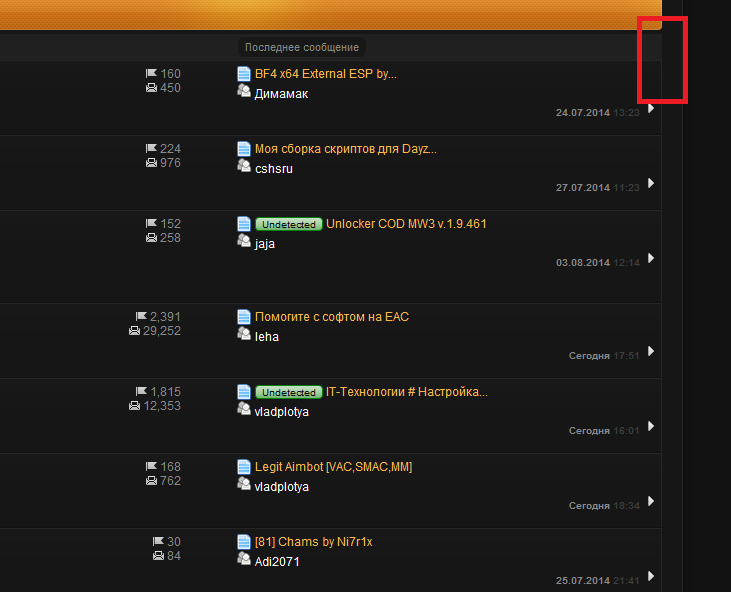Open user profile Димамак
731x592 pixels.
click(281, 94)
